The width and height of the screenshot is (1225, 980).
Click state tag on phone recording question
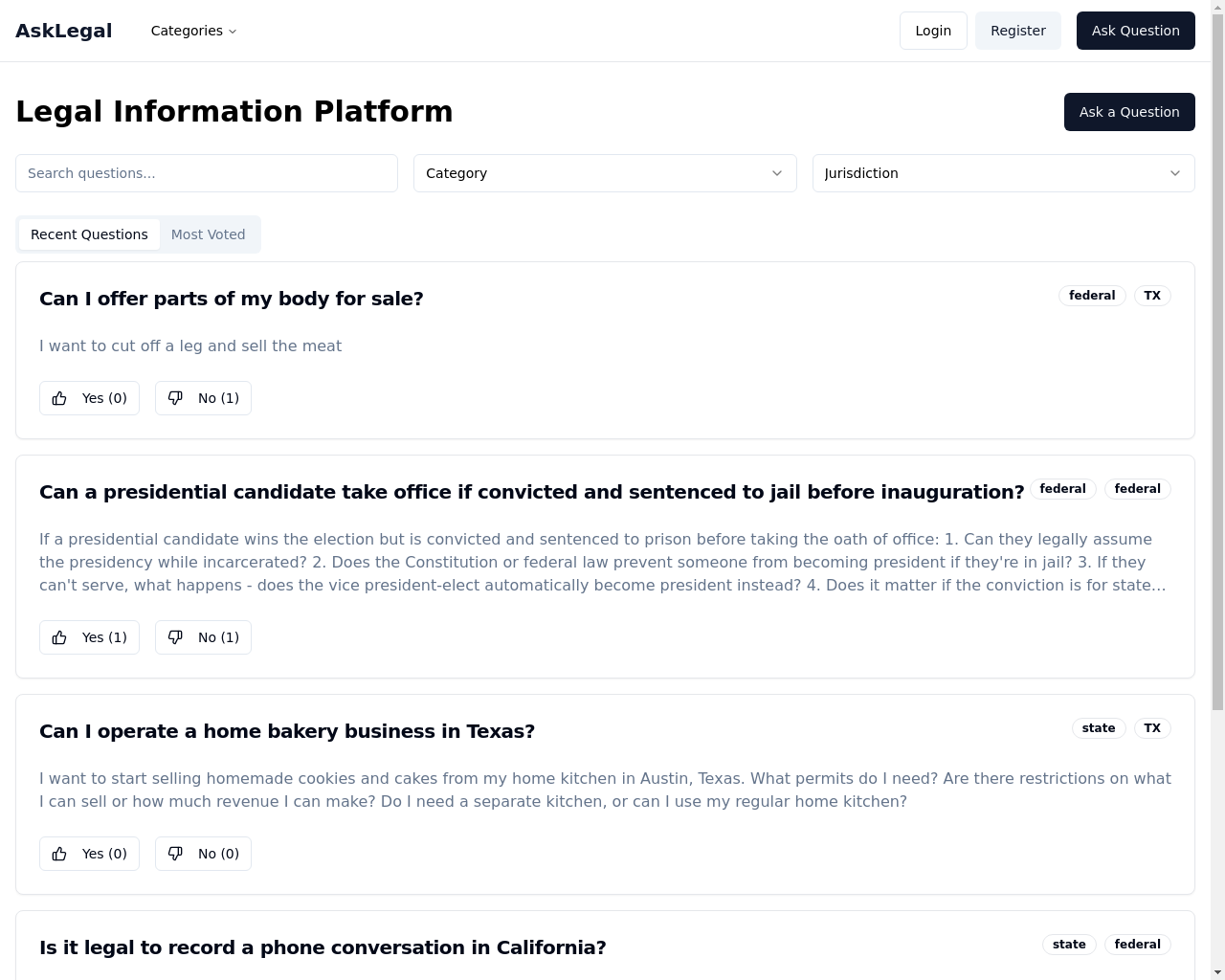click(1069, 945)
